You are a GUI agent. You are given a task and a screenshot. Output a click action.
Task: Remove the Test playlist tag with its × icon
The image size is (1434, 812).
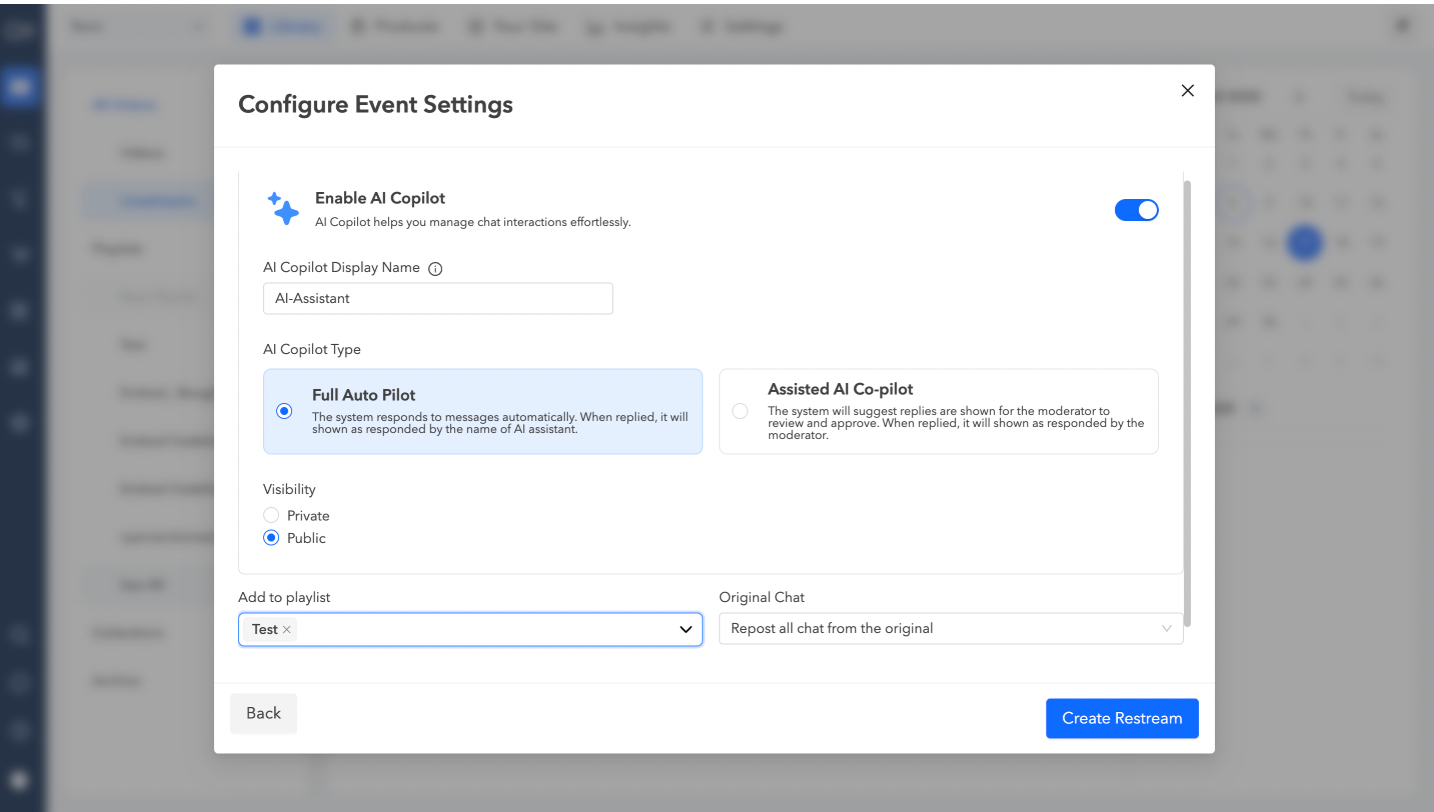[285, 629]
